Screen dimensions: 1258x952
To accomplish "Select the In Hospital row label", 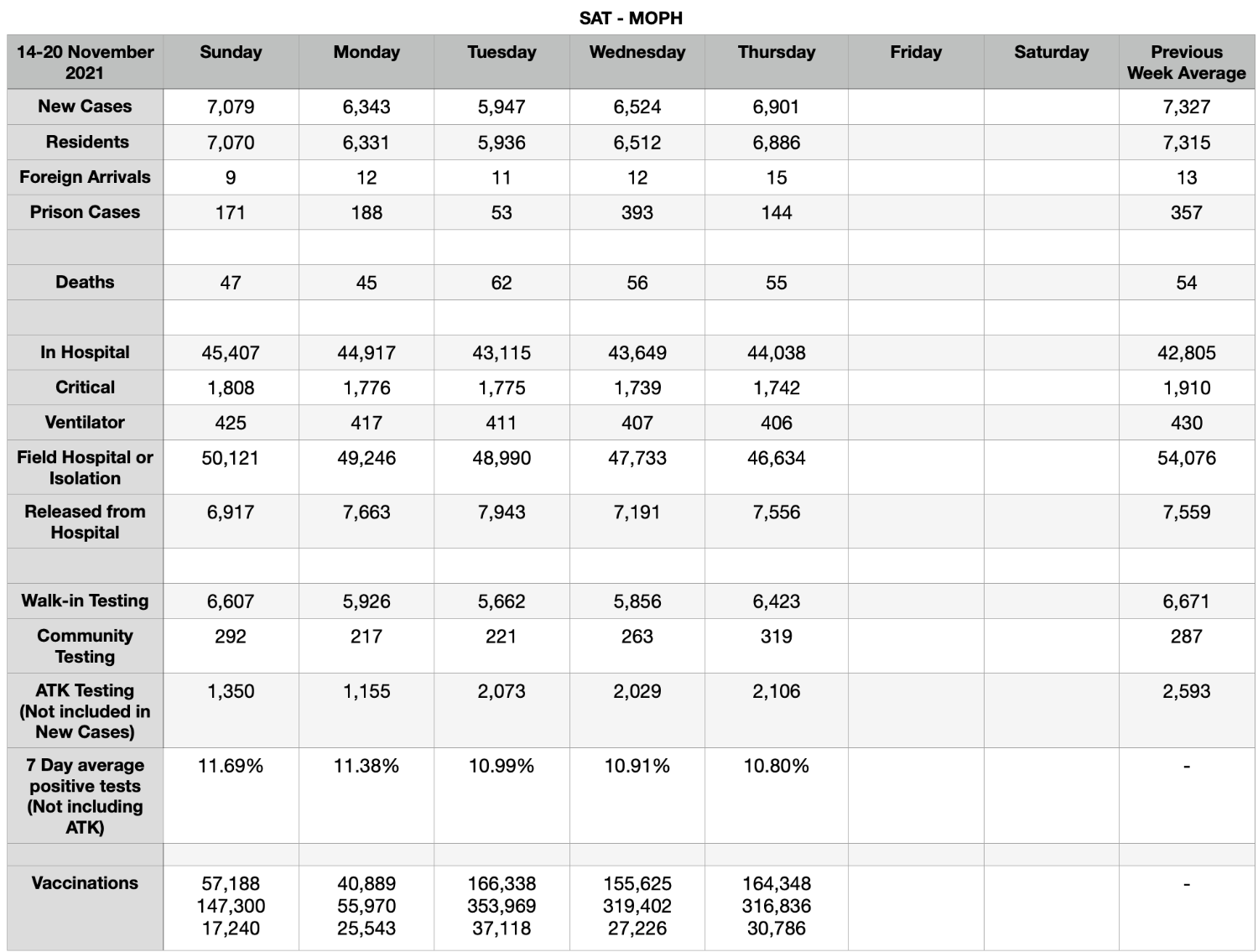I will point(85,352).
